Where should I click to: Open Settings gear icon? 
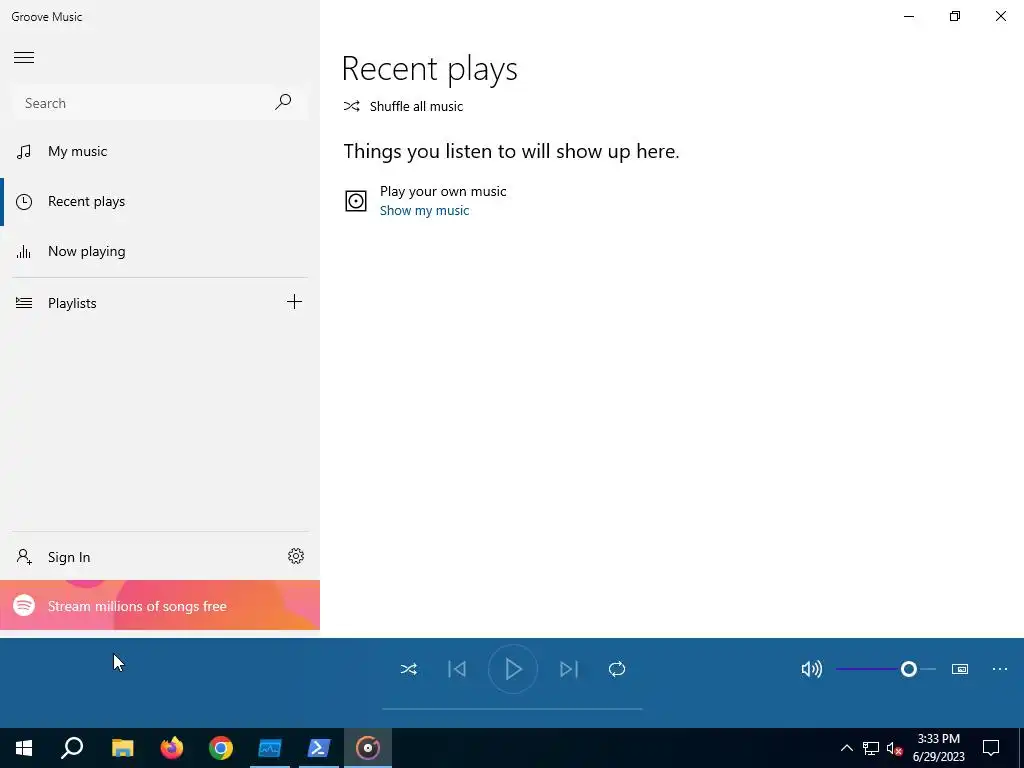[296, 556]
